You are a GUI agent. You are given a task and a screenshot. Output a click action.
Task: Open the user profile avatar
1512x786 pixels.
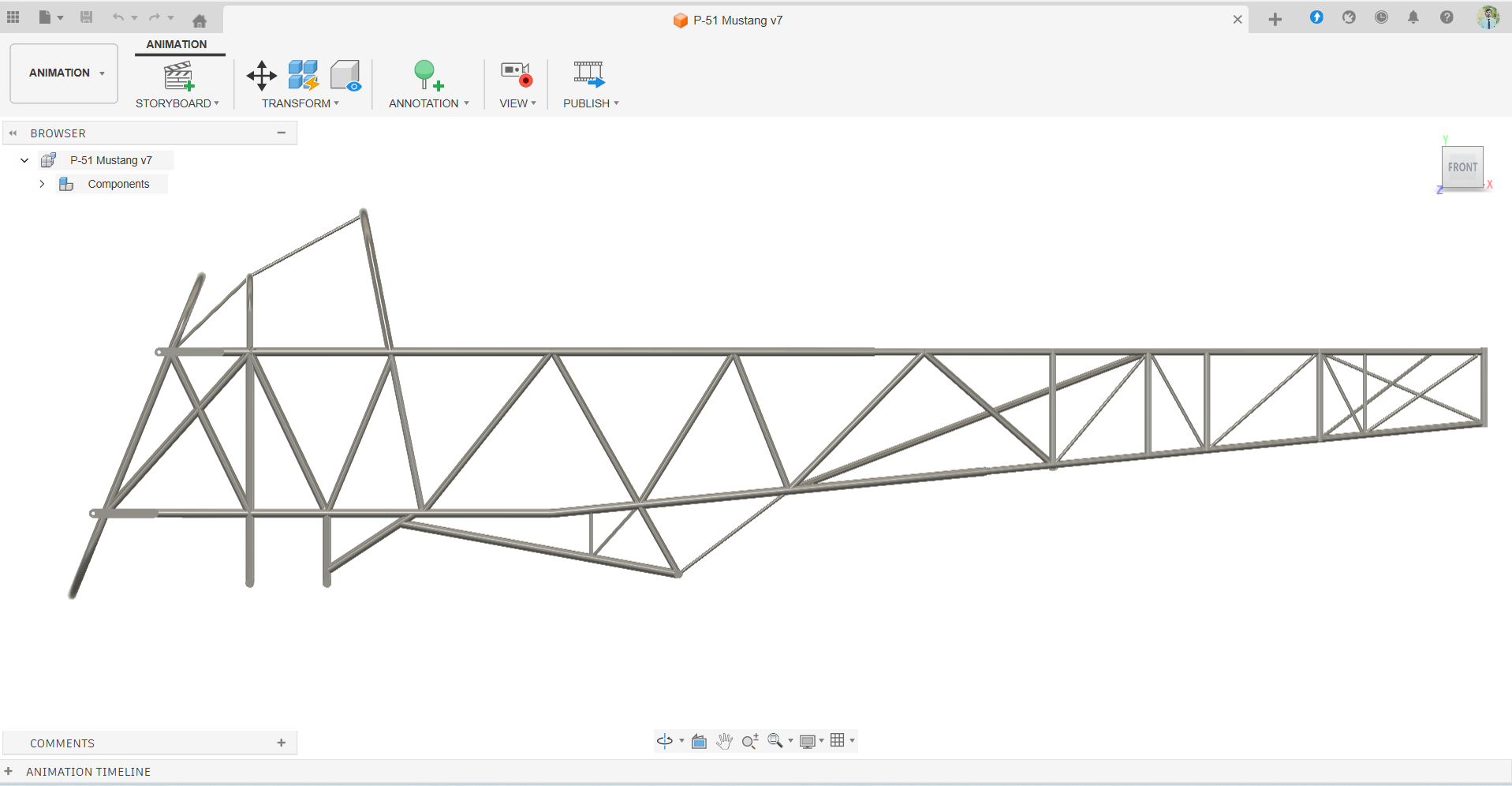pyautogui.click(x=1488, y=17)
